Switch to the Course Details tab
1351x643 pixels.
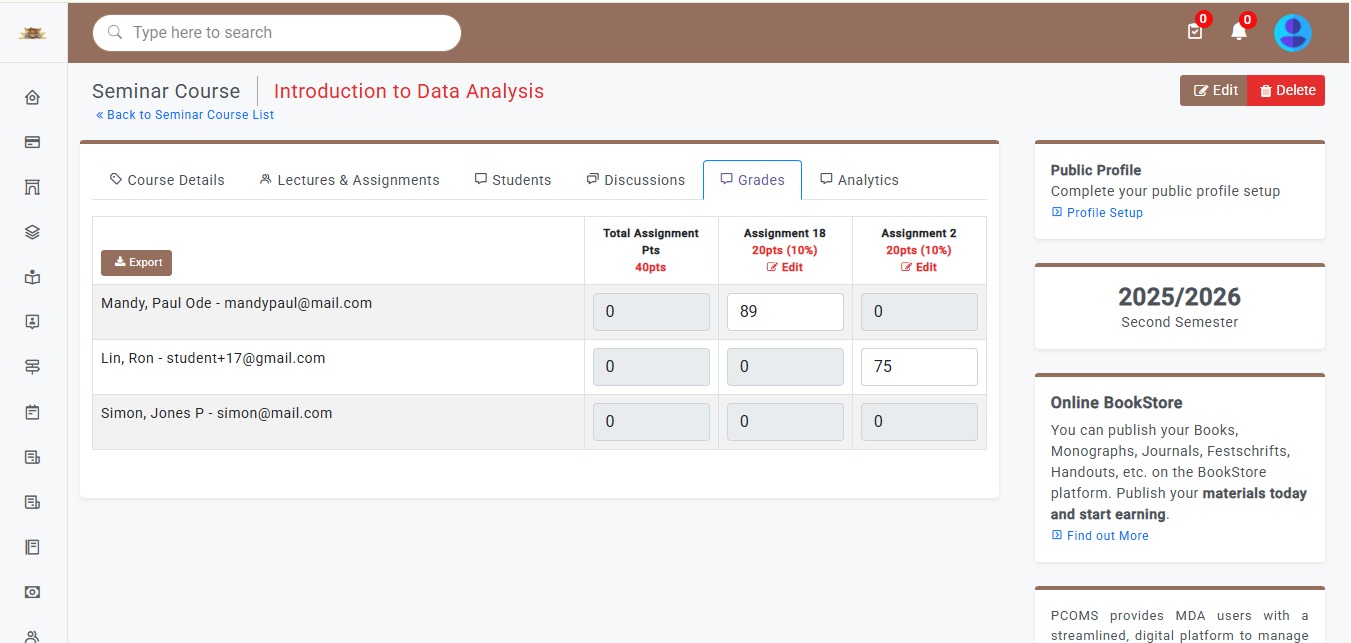(167, 180)
